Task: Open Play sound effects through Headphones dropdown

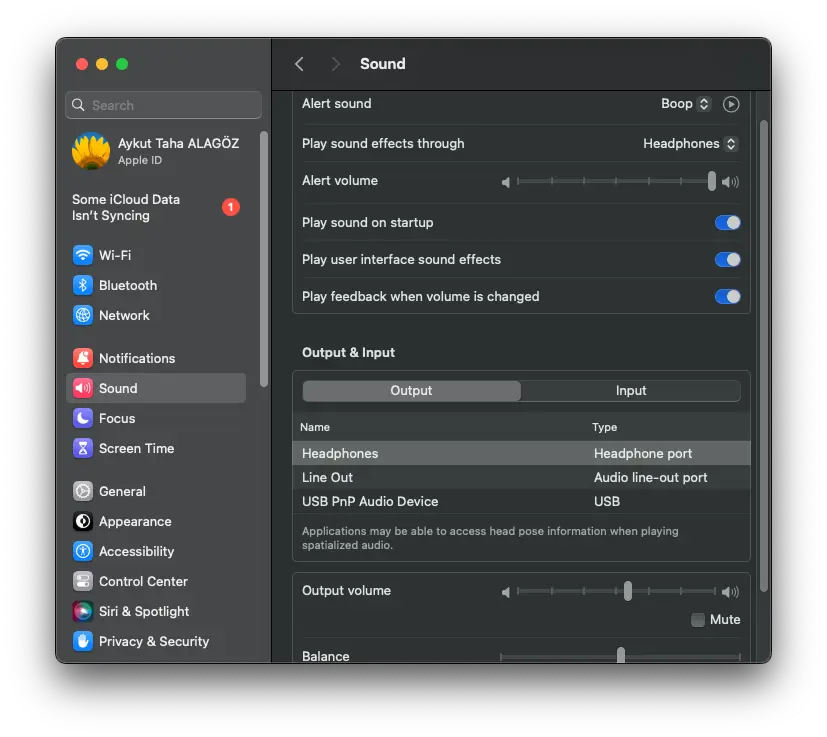Action: [x=690, y=143]
